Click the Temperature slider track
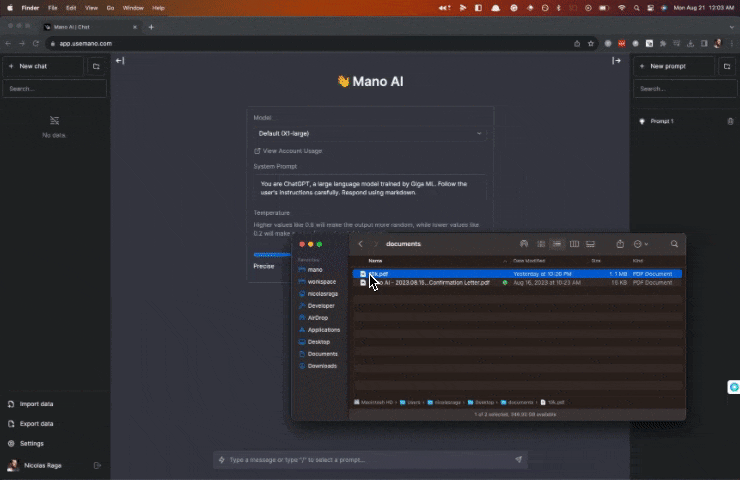740x480 pixels. 272,254
